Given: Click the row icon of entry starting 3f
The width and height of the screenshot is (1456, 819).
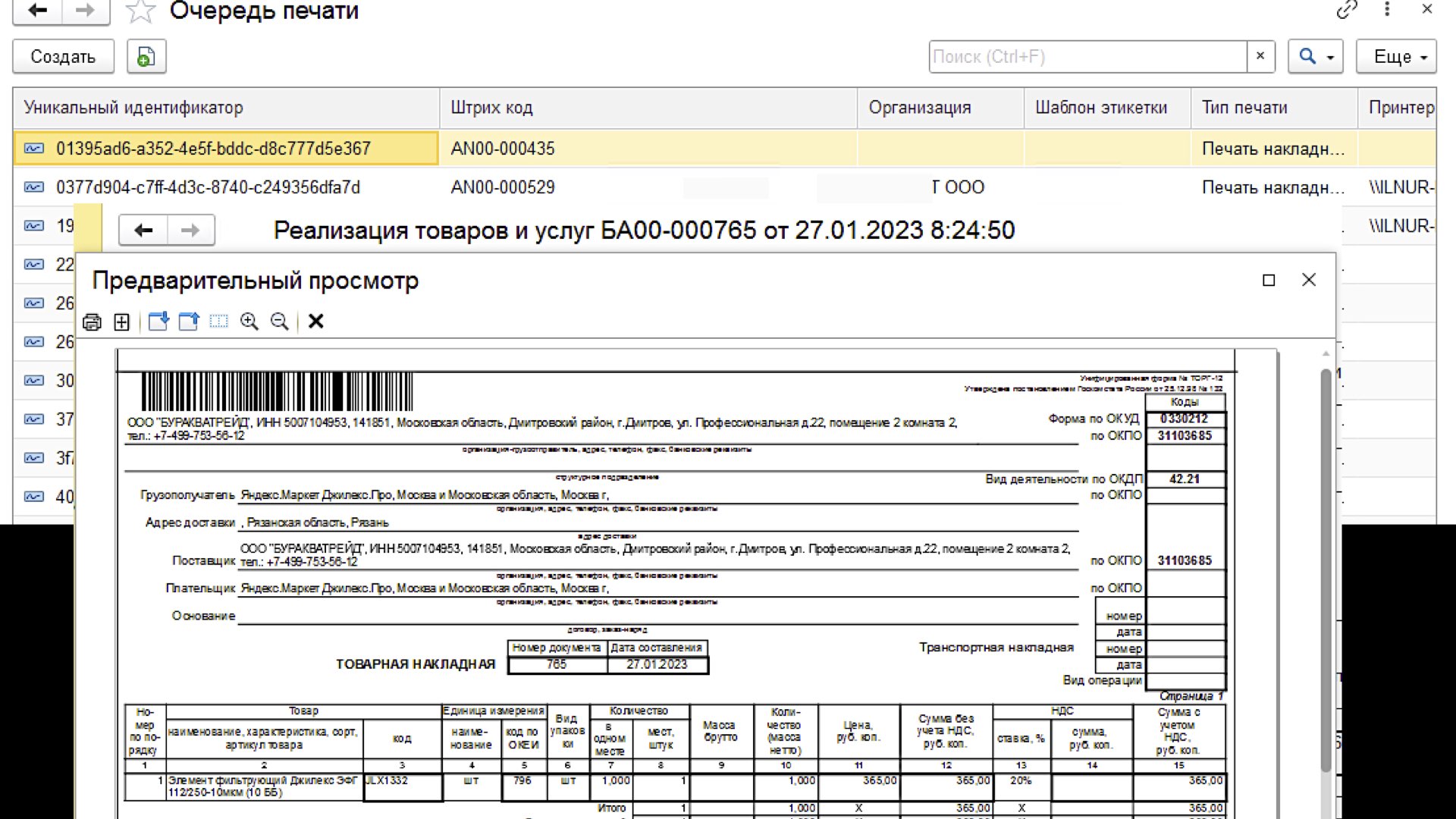Looking at the screenshot, I should point(34,458).
